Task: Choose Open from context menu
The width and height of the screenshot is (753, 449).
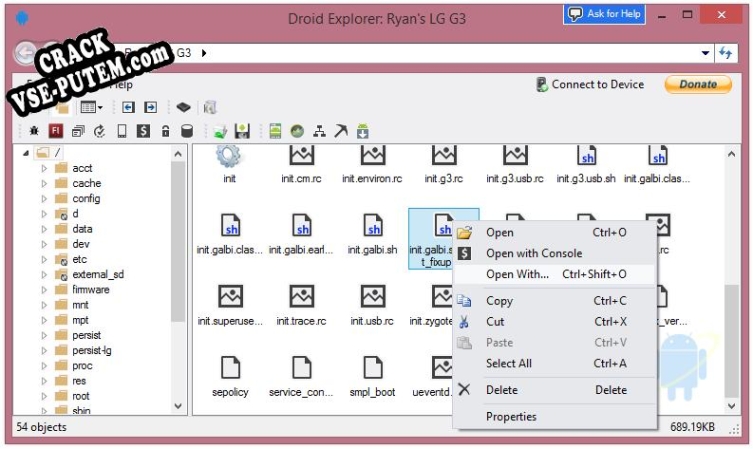Action: pos(555,233)
